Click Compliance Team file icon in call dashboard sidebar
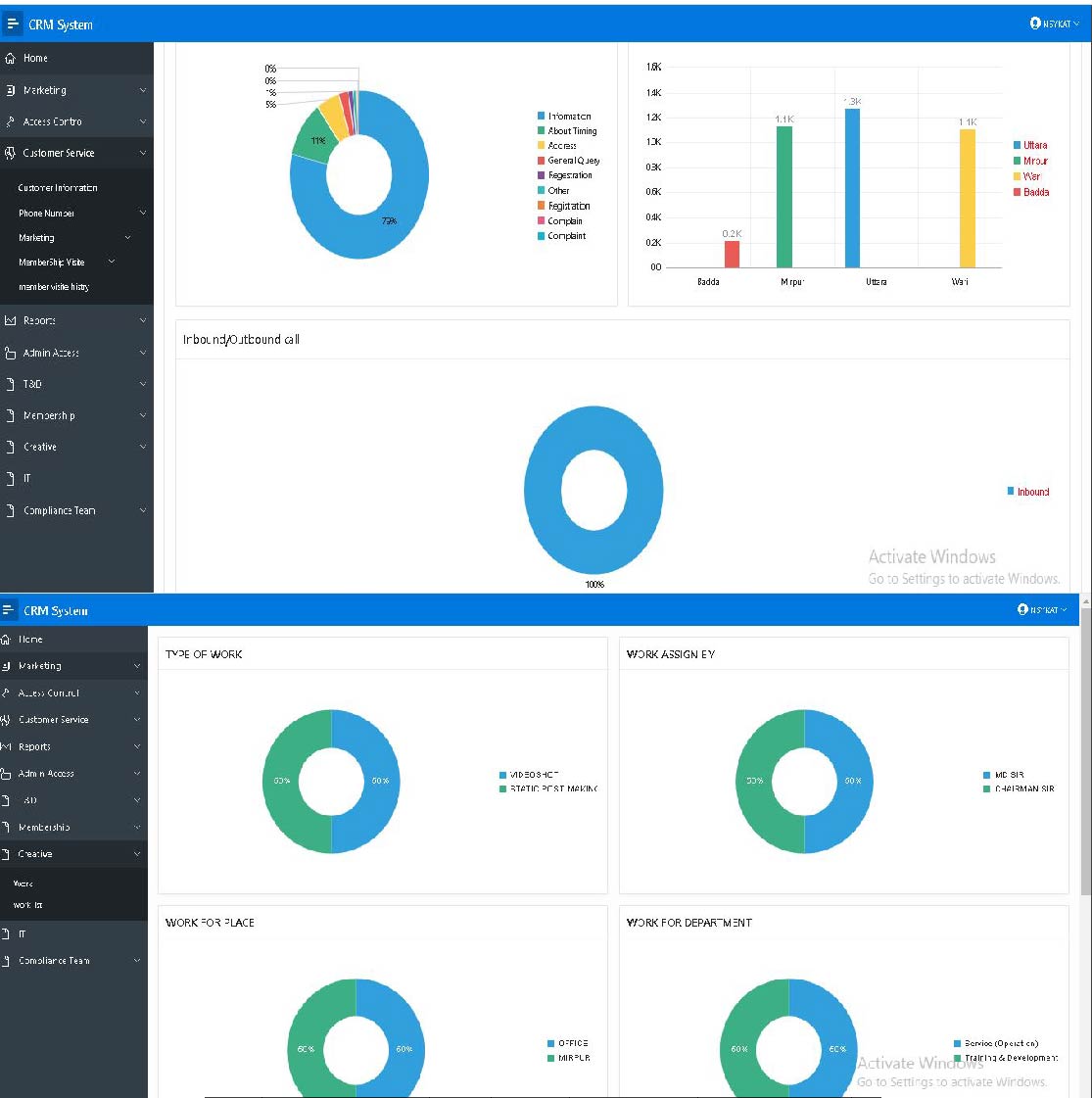The height and width of the screenshot is (1098, 1092). coord(10,510)
